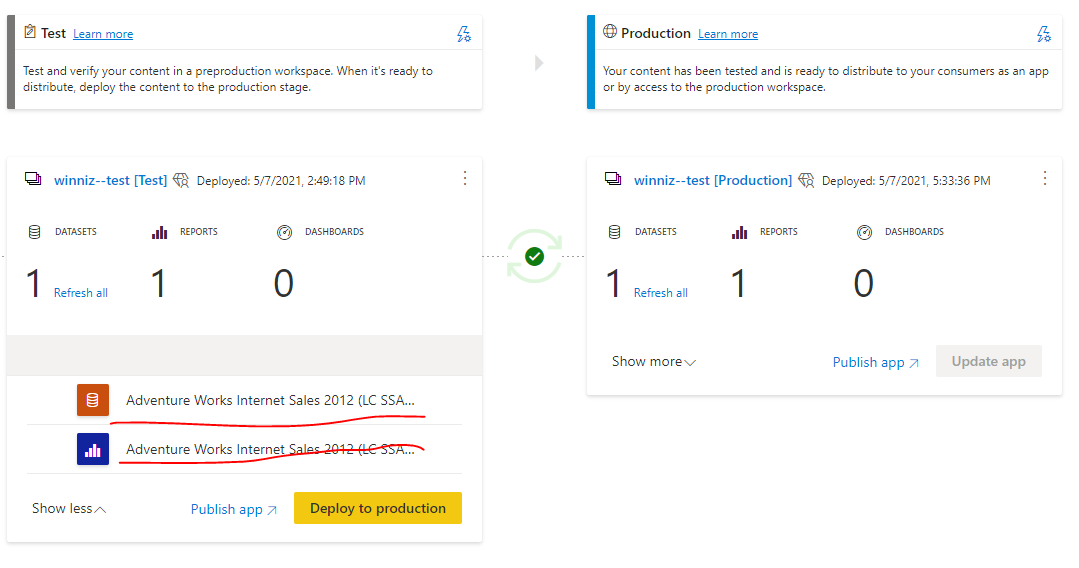Click the DATASETS label in the Production card
Screen dimensions: 1079x568
coord(656,232)
